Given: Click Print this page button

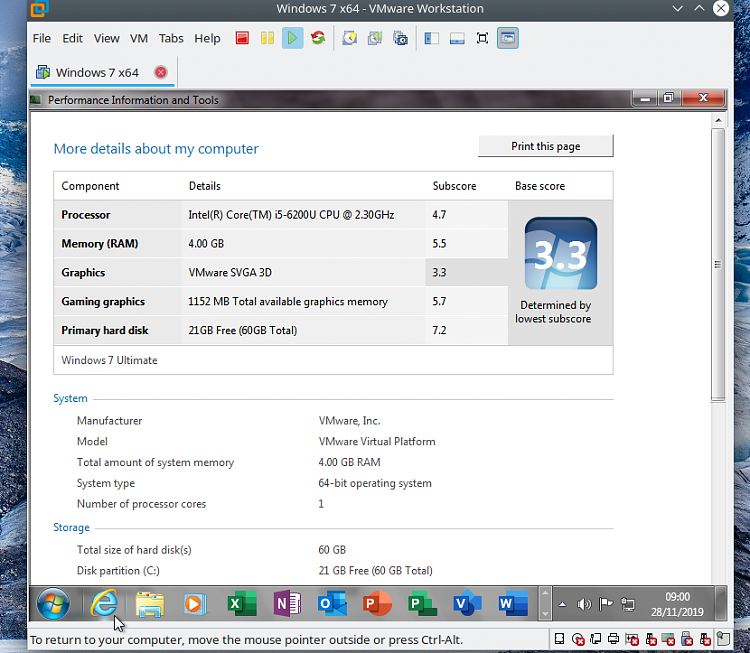Looking at the screenshot, I should [x=546, y=146].
